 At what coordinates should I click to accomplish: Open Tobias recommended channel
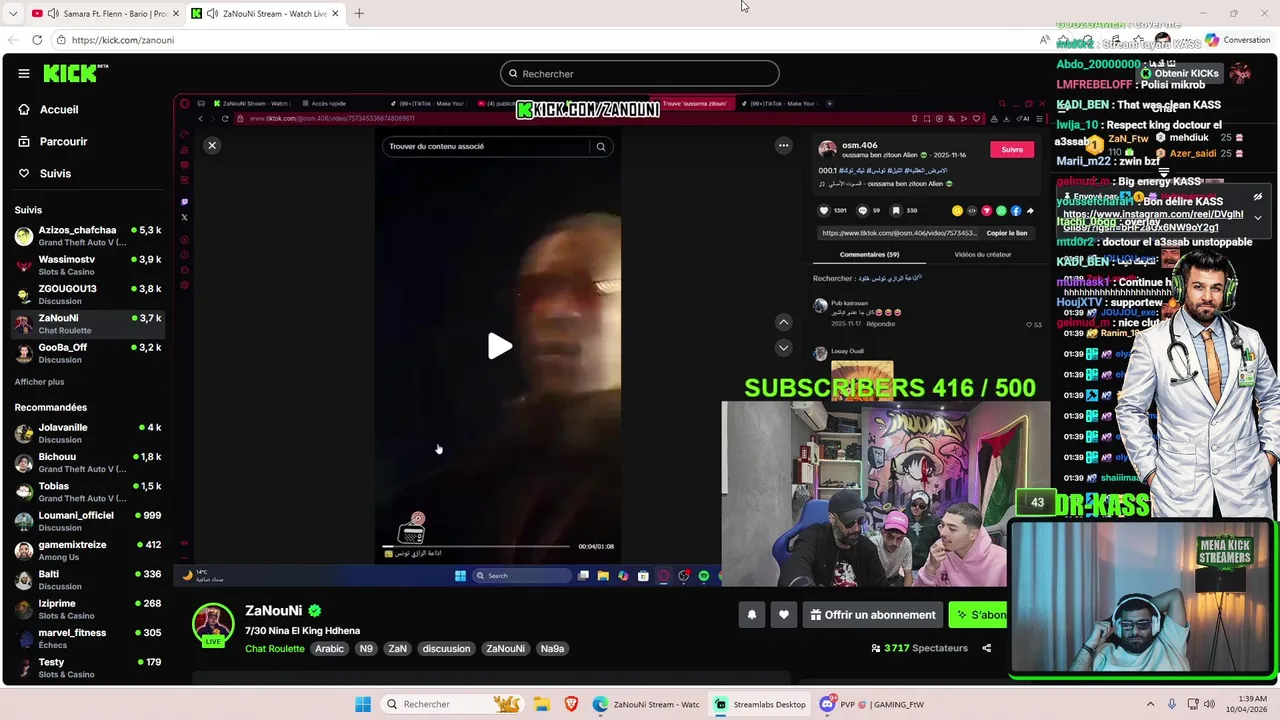pyautogui.click(x=88, y=492)
